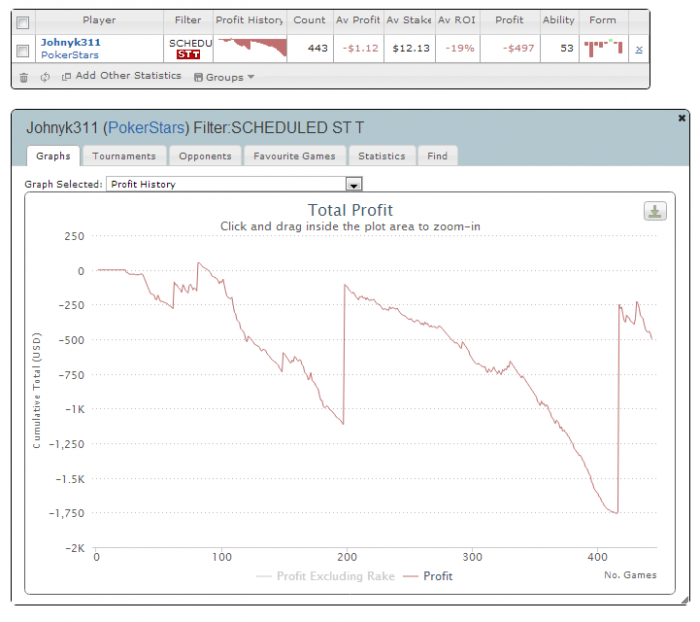The width and height of the screenshot is (700, 622).
Task: Open the Opponents tab
Action: point(205,156)
